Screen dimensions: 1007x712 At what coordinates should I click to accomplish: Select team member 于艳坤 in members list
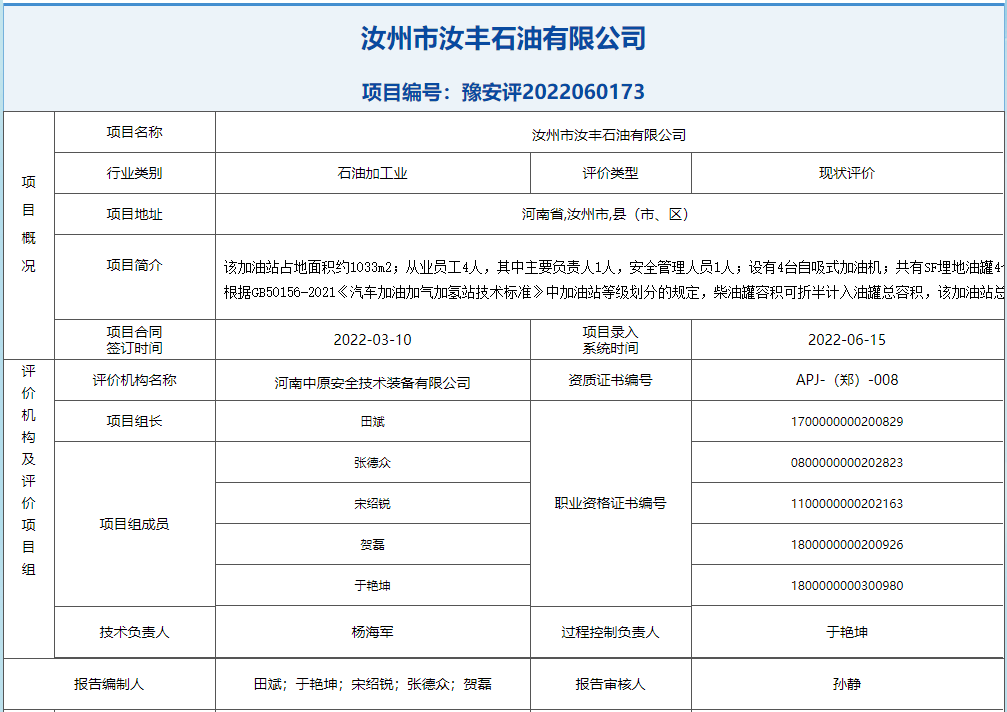372,586
